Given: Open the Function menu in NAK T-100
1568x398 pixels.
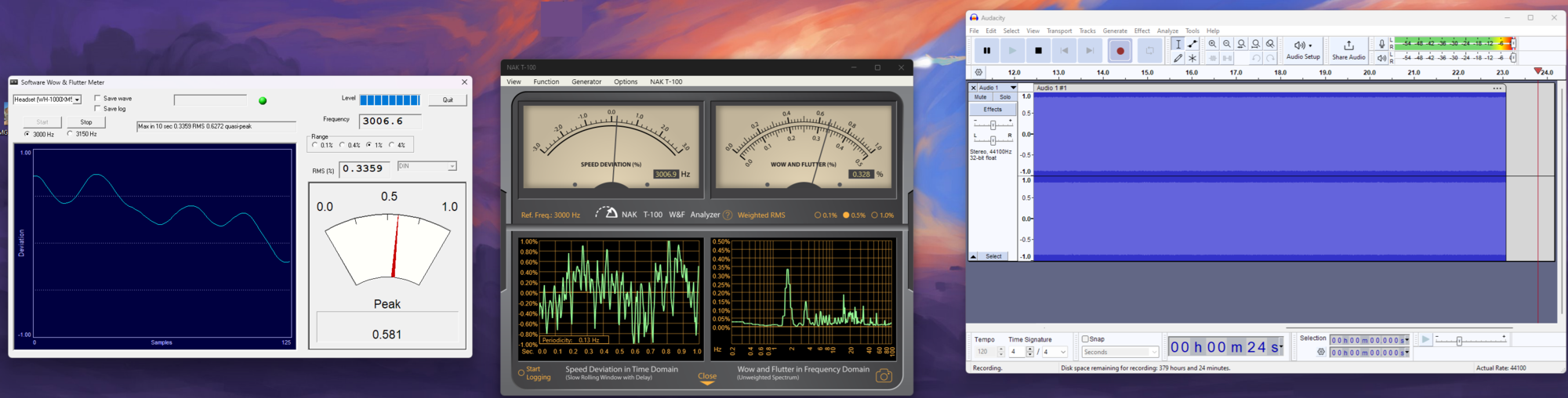Looking at the screenshot, I should (546, 81).
